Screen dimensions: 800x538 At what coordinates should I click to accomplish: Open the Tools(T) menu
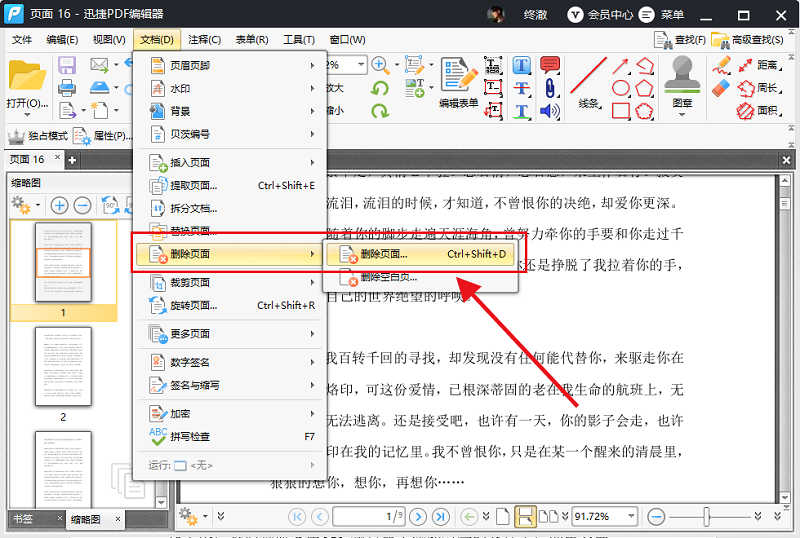[299, 39]
